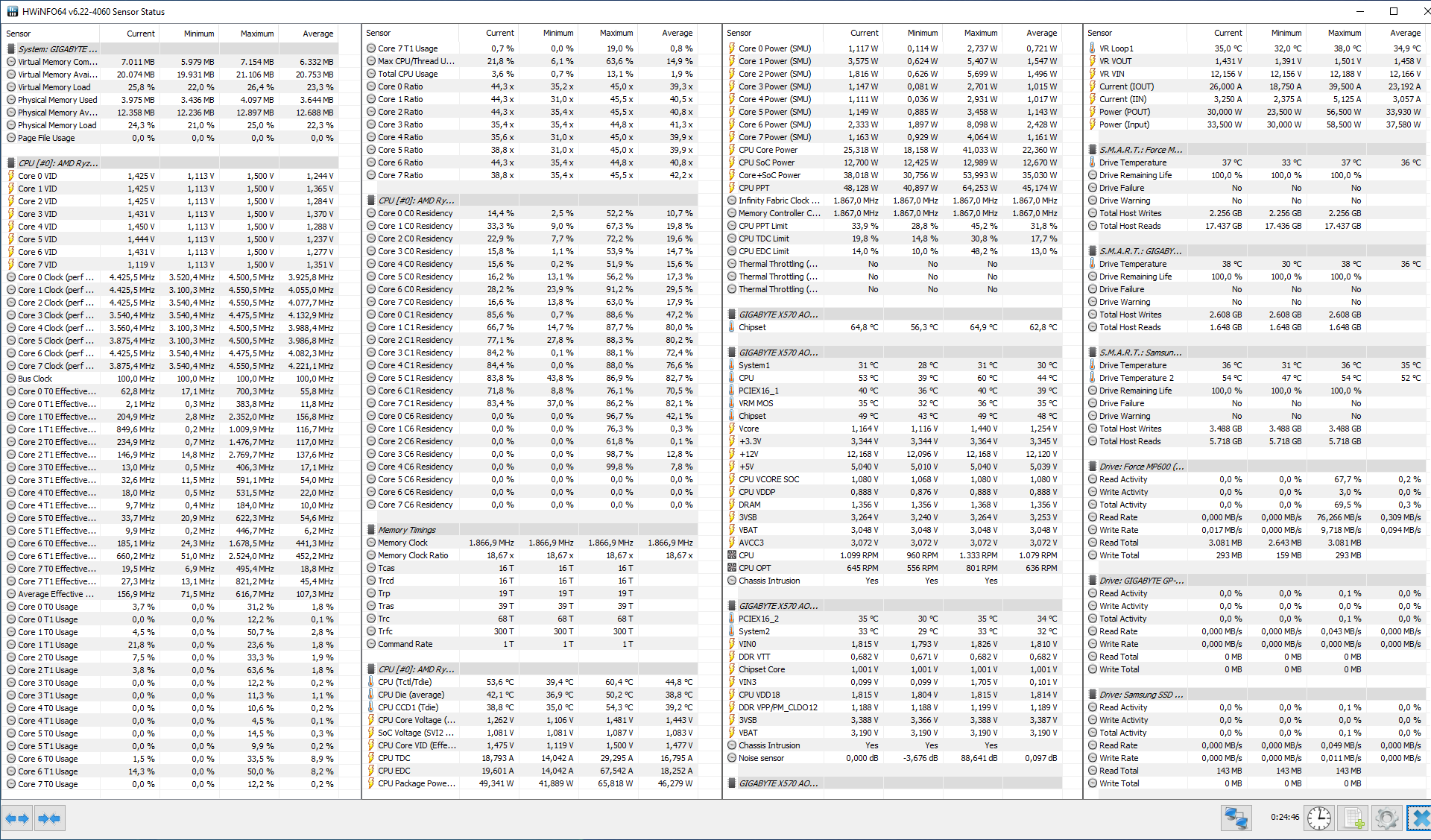
Task: Click the lightning icon beside Core 0 VID
Action: coord(11,176)
